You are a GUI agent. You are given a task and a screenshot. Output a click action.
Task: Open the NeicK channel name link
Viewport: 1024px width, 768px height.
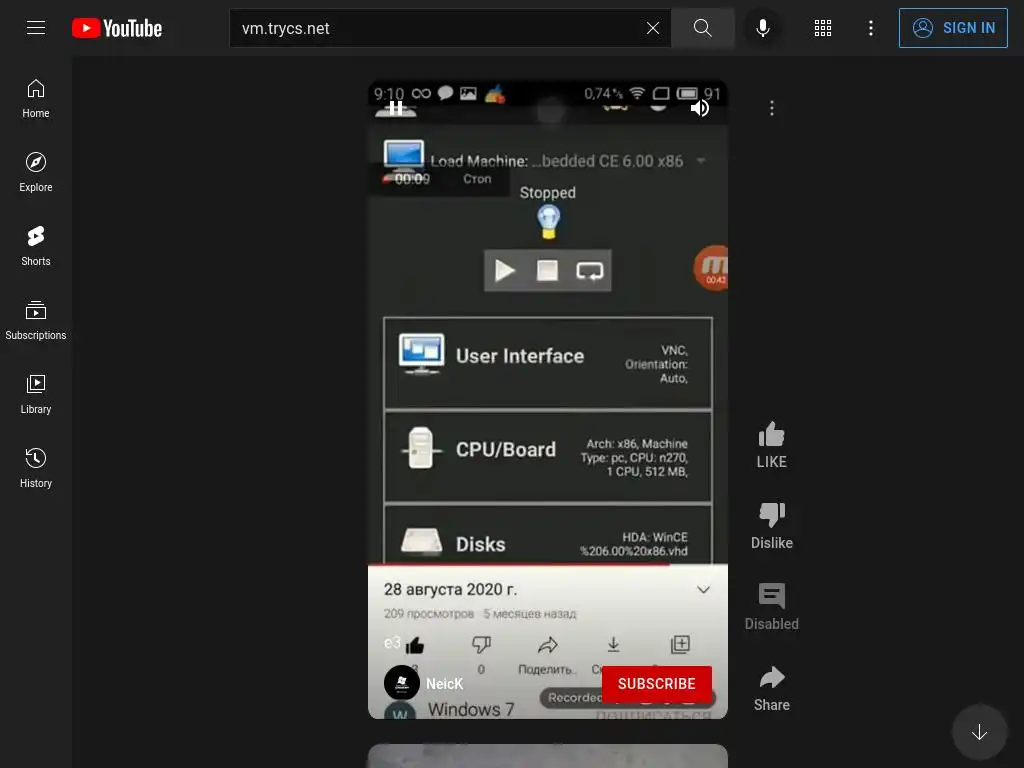point(444,684)
